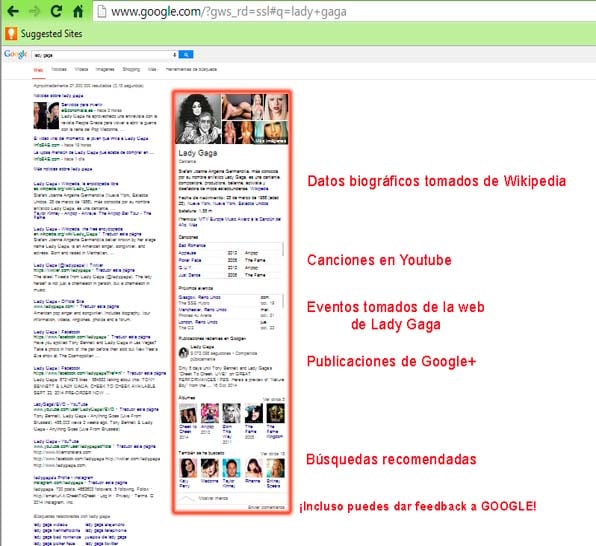Open The Fame album cover
This screenshot has height=546, width=596.
[x=254, y=413]
